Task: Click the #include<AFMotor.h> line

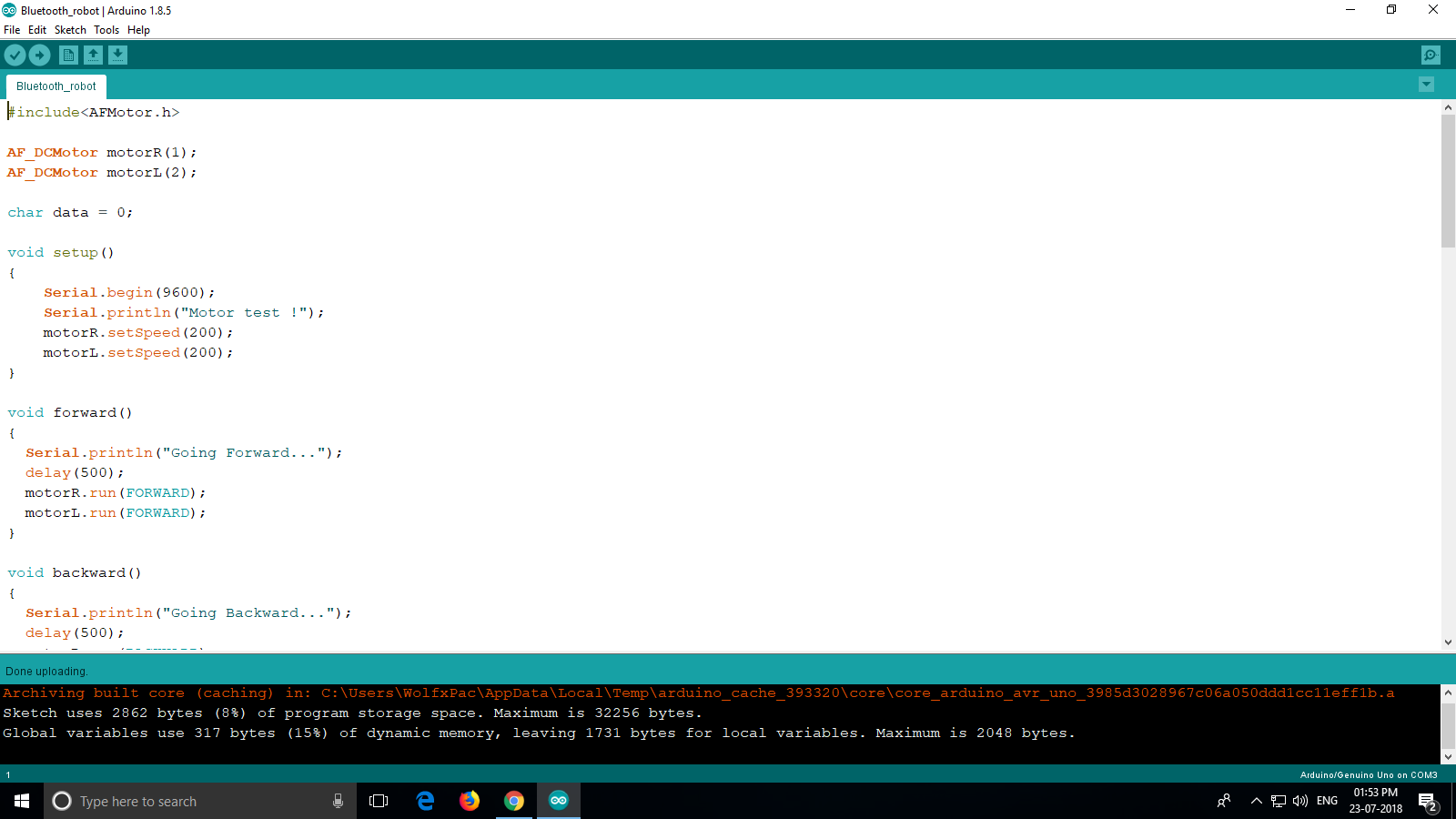Action: pos(94,112)
